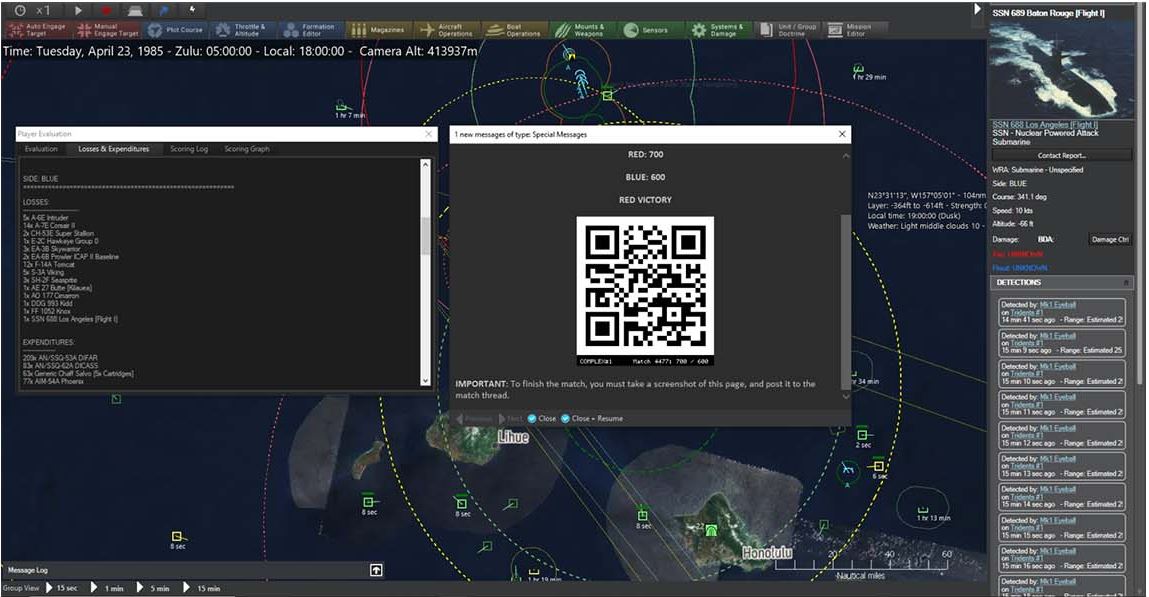Click the Previous message button
1149x597 pixels.
pyautogui.click(x=474, y=418)
